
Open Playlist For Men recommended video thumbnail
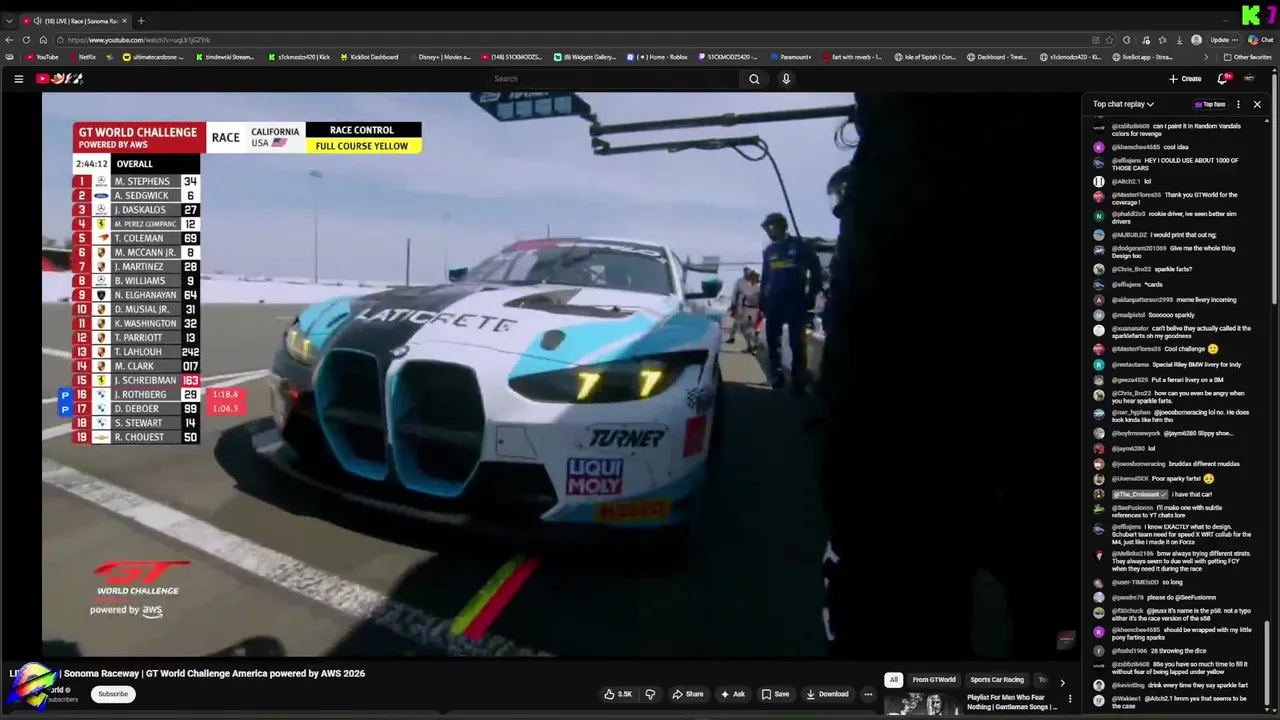pos(921,705)
